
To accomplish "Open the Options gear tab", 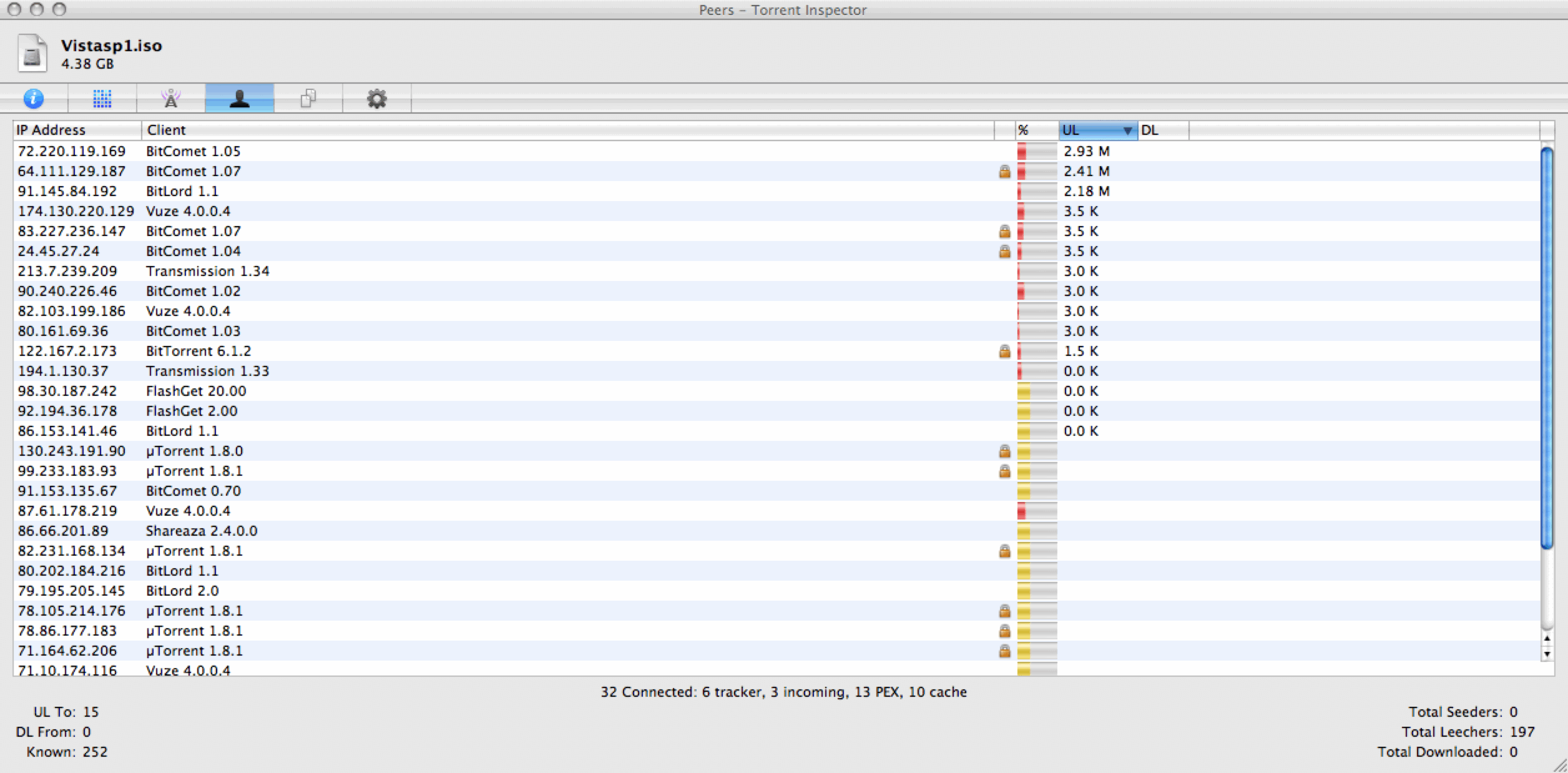I will (x=376, y=98).
